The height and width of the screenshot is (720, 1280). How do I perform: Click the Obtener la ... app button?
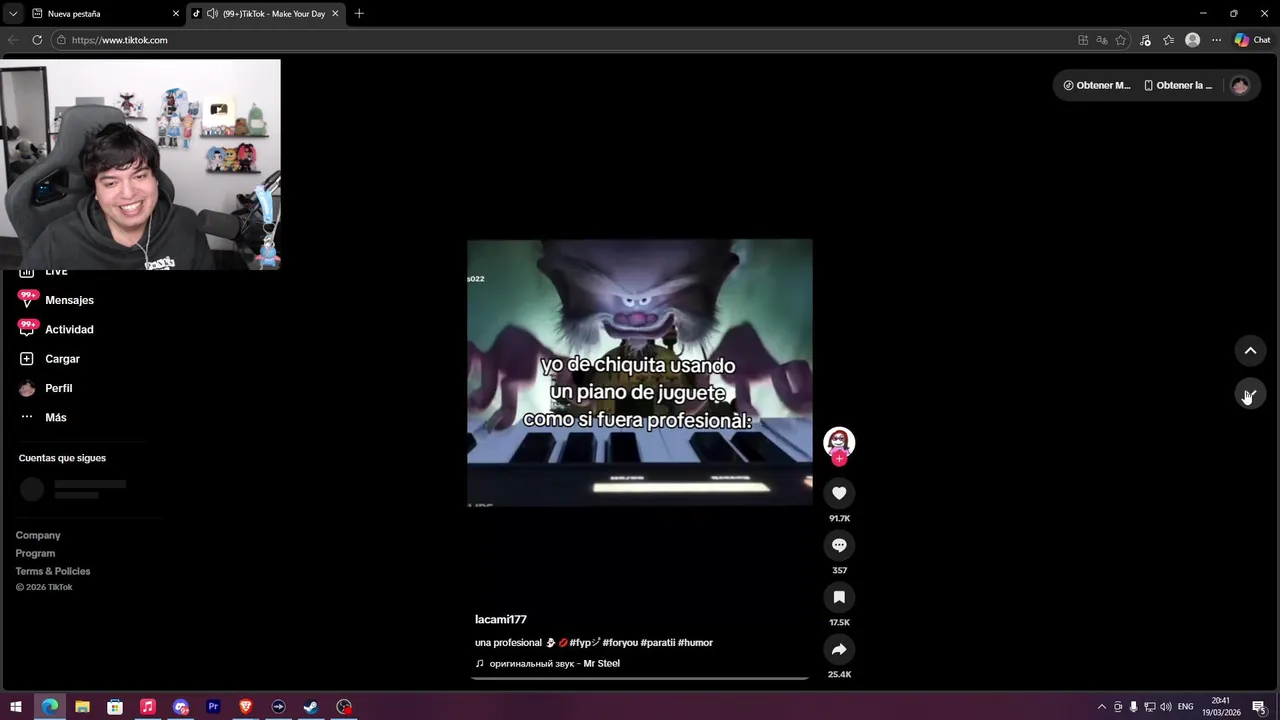1178,85
